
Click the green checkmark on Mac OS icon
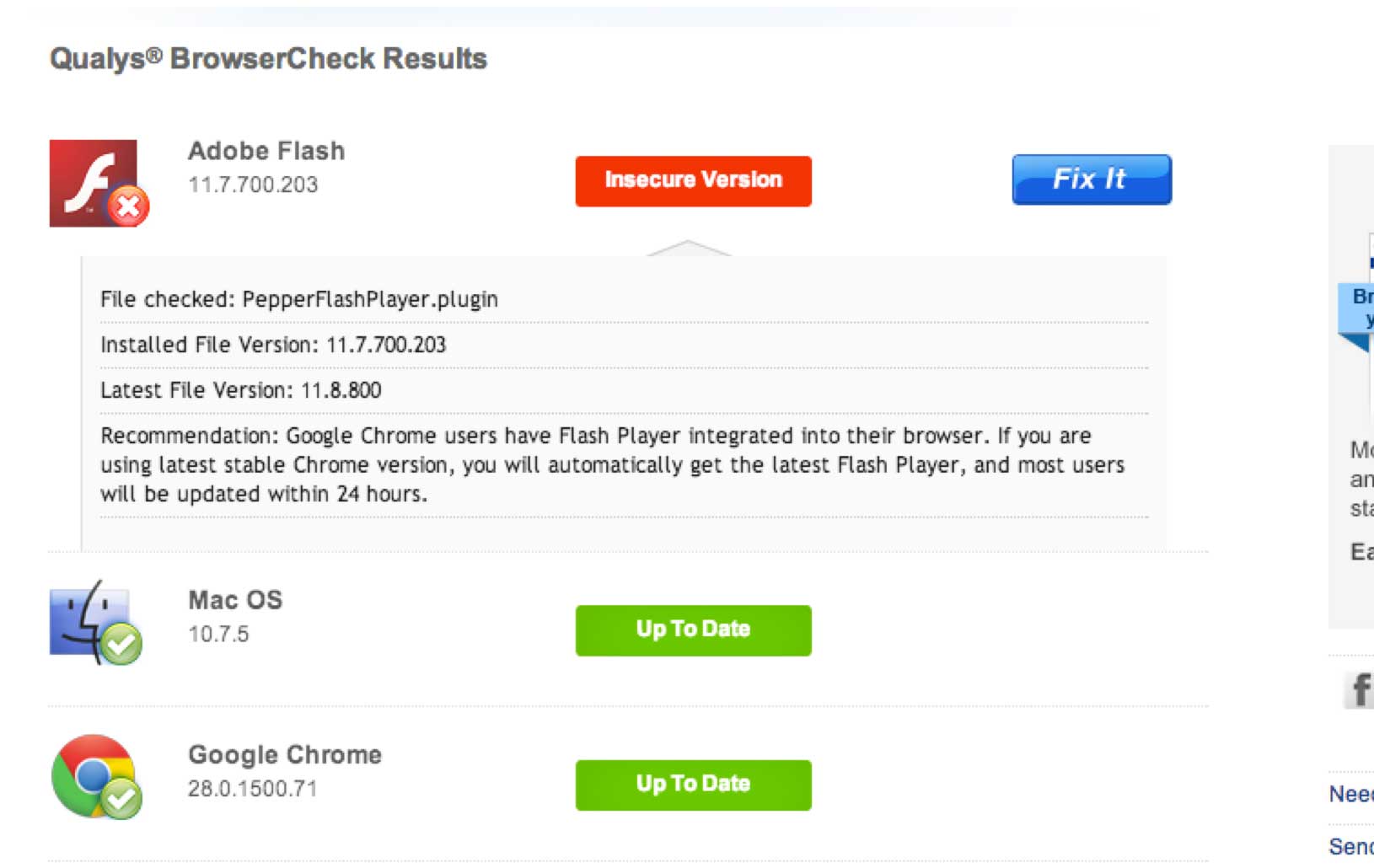[x=122, y=645]
